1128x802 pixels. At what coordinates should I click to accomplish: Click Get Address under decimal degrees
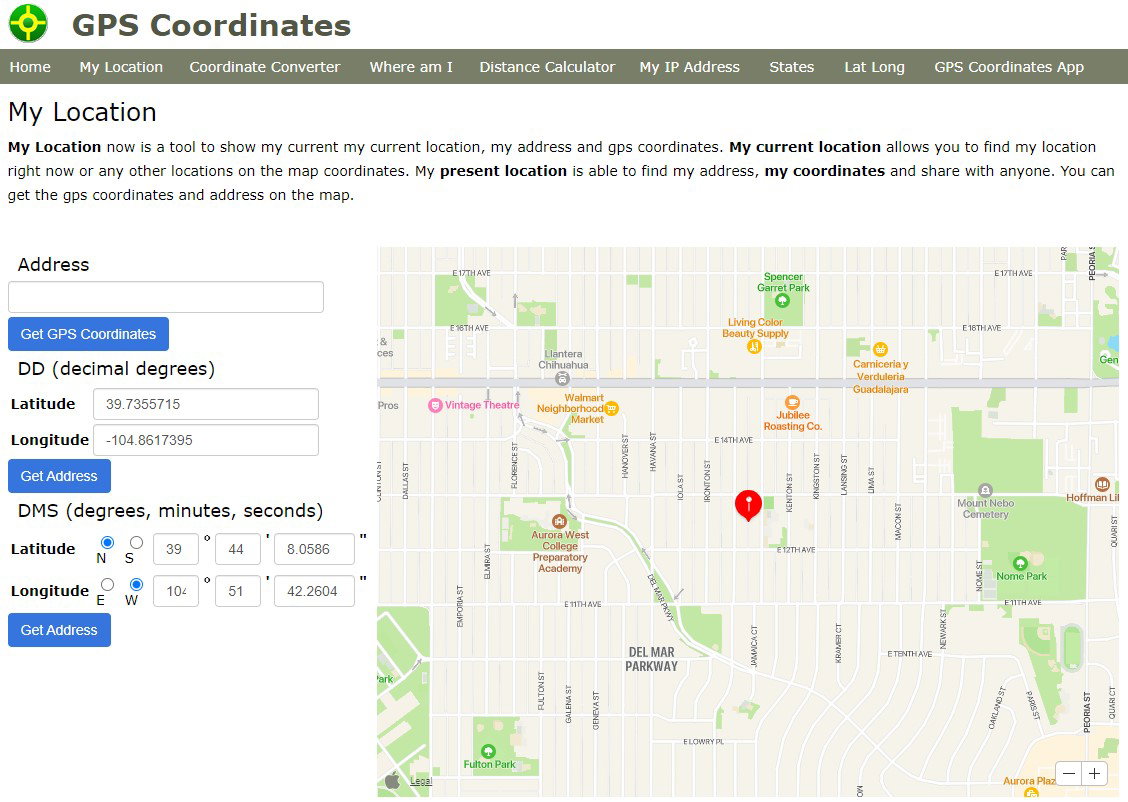(59, 476)
